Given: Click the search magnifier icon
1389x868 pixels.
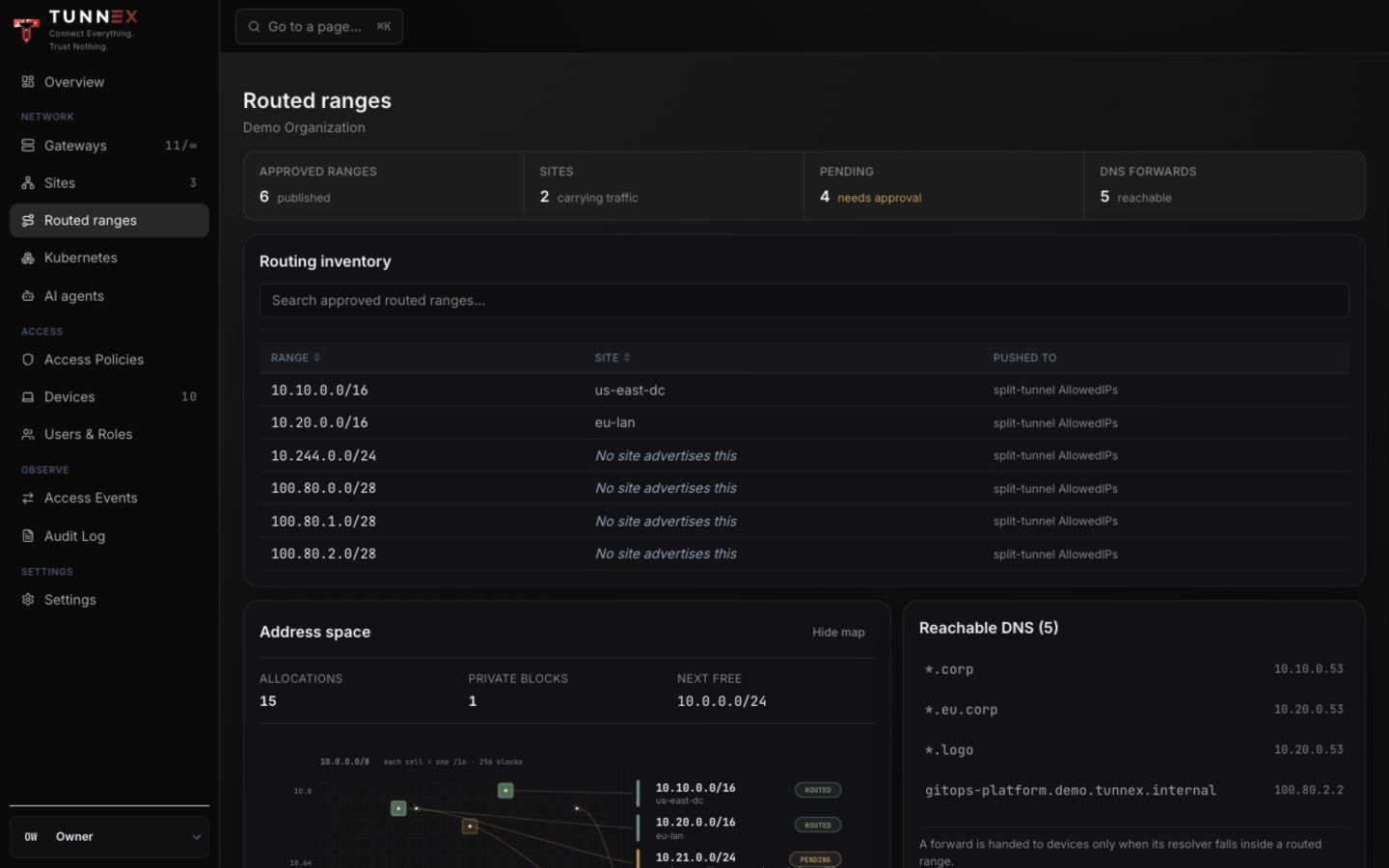Looking at the screenshot, I should pyautogui.click(x=254, y=27).
